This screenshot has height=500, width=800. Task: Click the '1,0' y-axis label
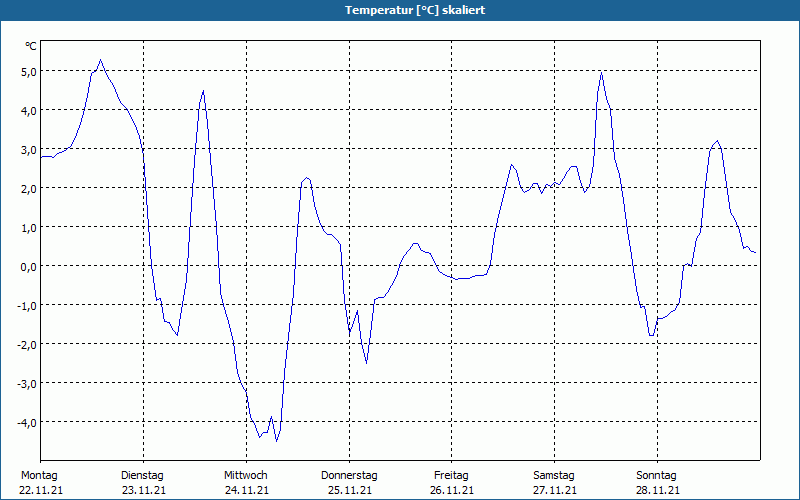[x=29, y=228]
